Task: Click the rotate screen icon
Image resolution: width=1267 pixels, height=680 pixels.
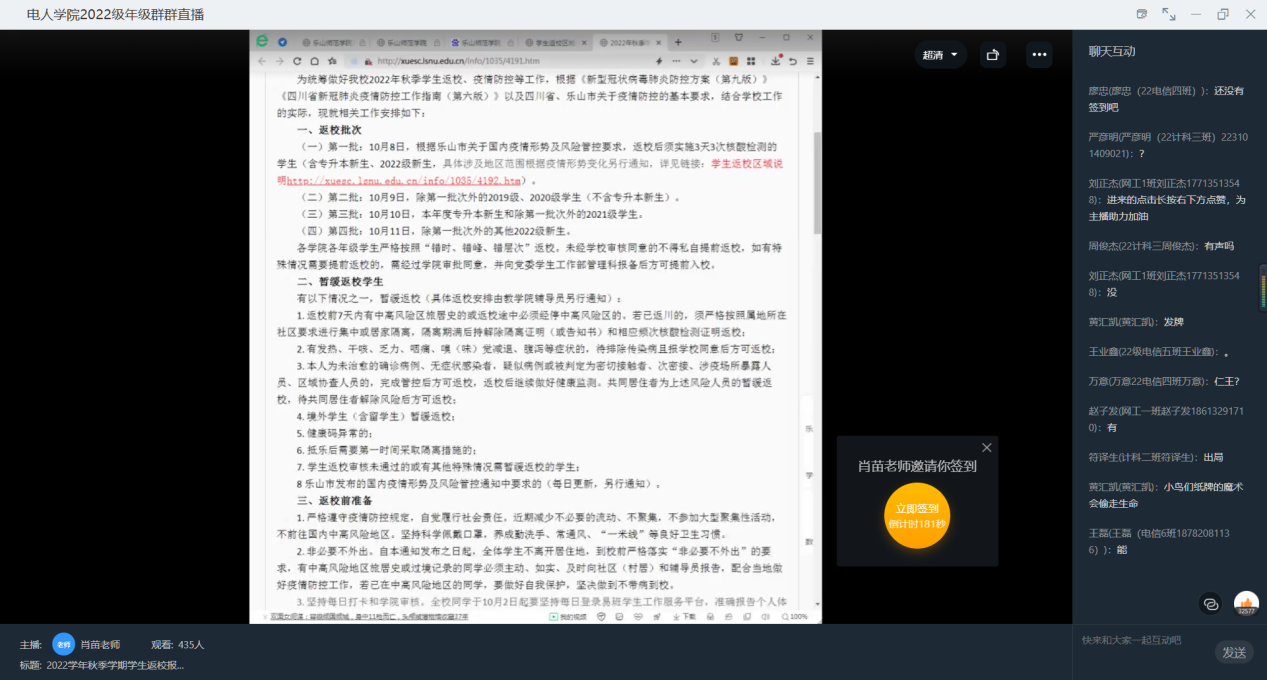Action: pyautogui.click(x=992, y=55)
